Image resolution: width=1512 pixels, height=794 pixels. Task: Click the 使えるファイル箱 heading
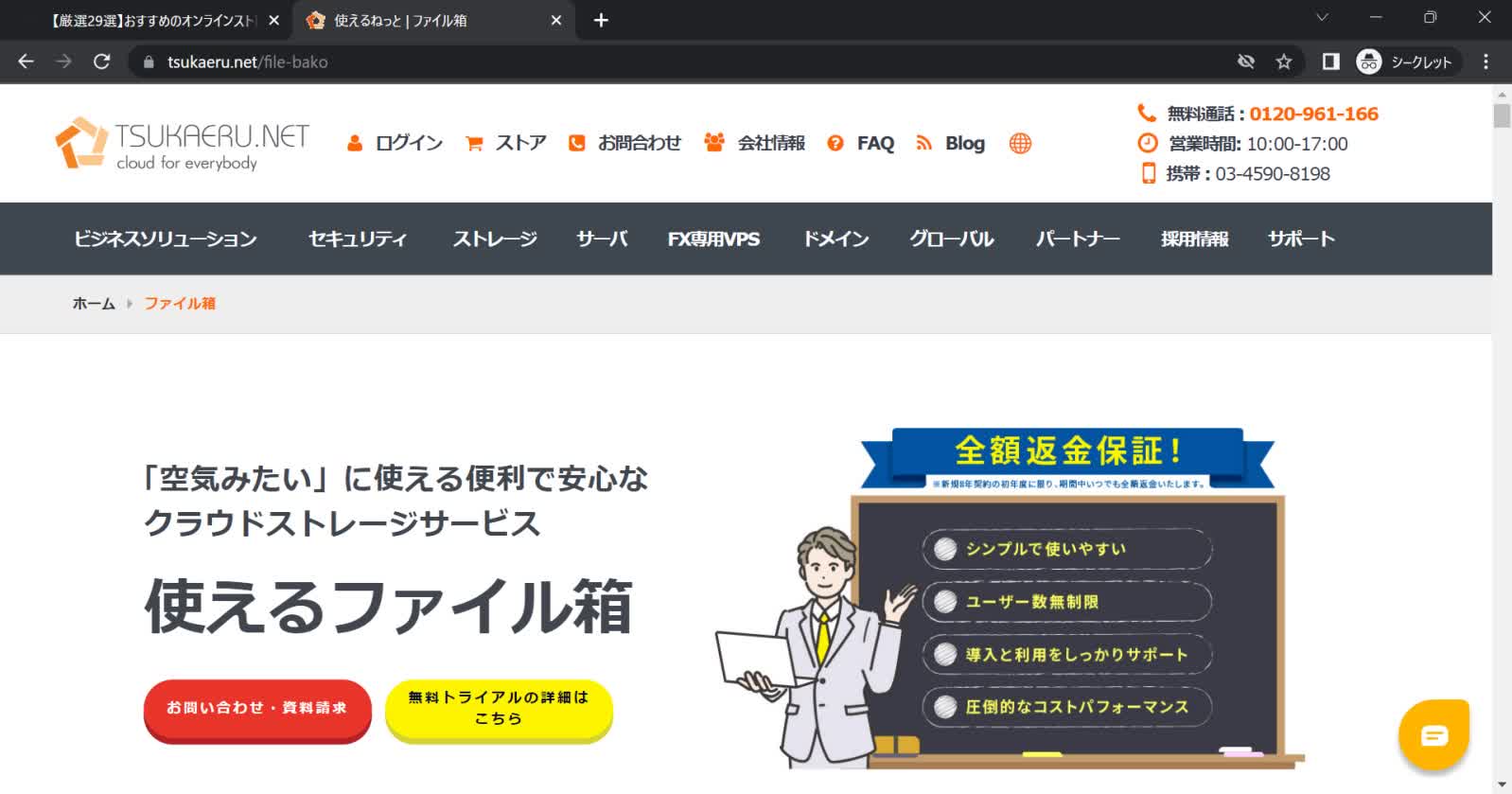click(x=388, y=606)
